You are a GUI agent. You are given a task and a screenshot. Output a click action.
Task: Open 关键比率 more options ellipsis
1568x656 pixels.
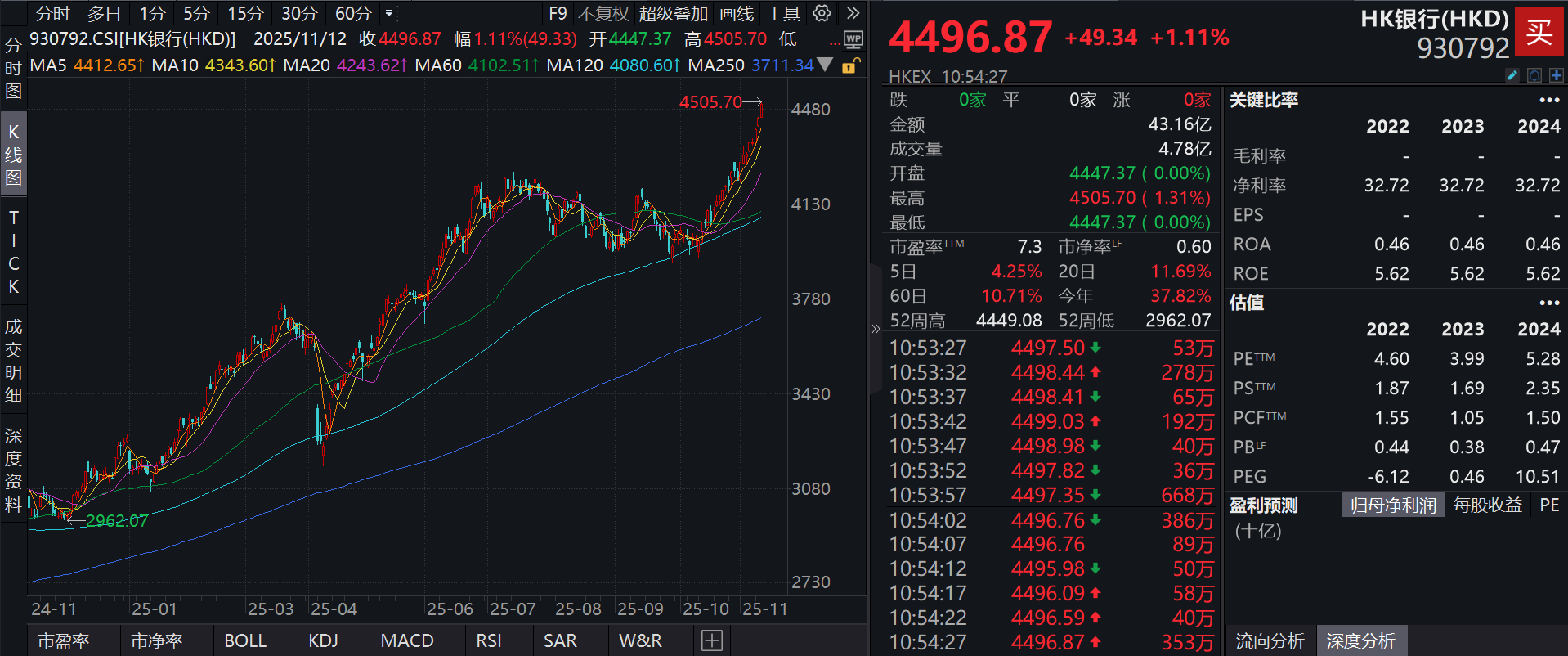1549,100
